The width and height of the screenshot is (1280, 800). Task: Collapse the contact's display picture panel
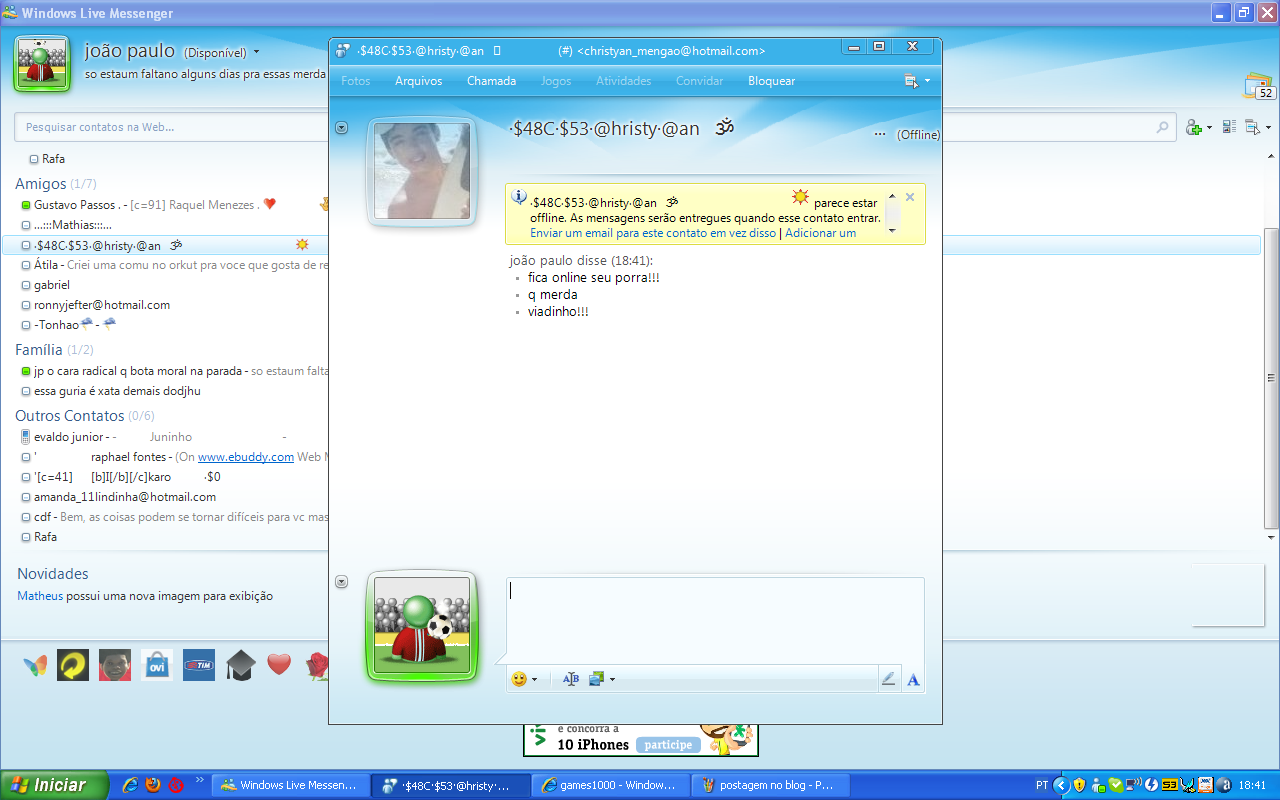(342, 127)
